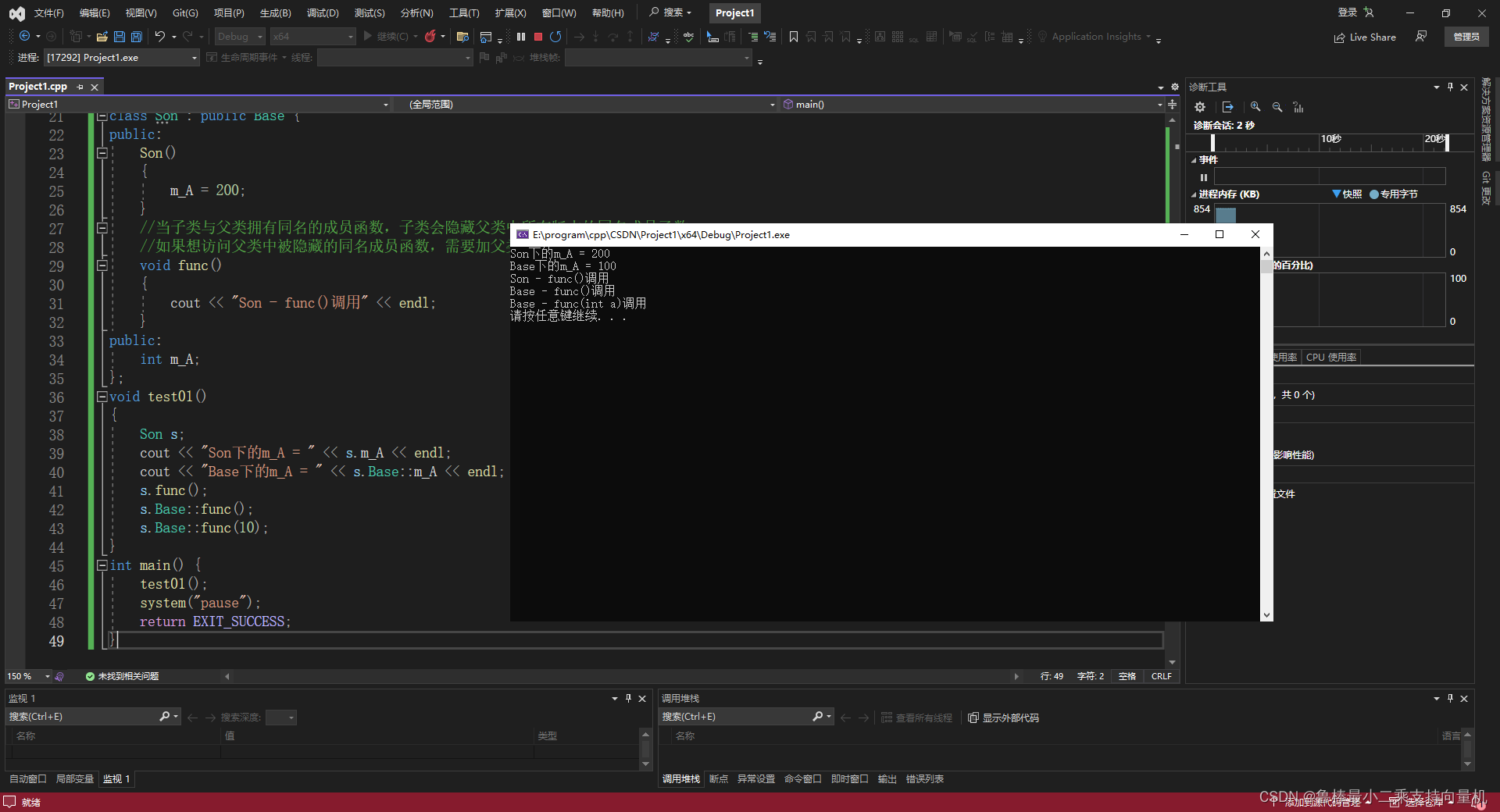Collapse the void test01() fold marker
The image size is (1500, 812).
(102, 397)
